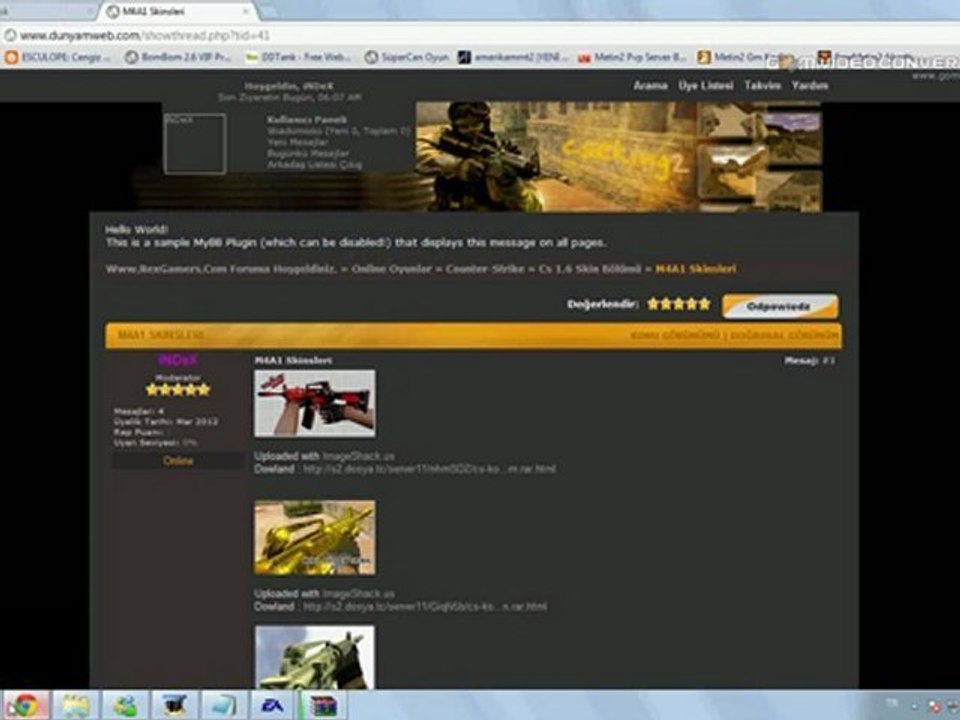Open the Yardım menu link
Viewport: 960px width, 720px height.
coord(809,85)
